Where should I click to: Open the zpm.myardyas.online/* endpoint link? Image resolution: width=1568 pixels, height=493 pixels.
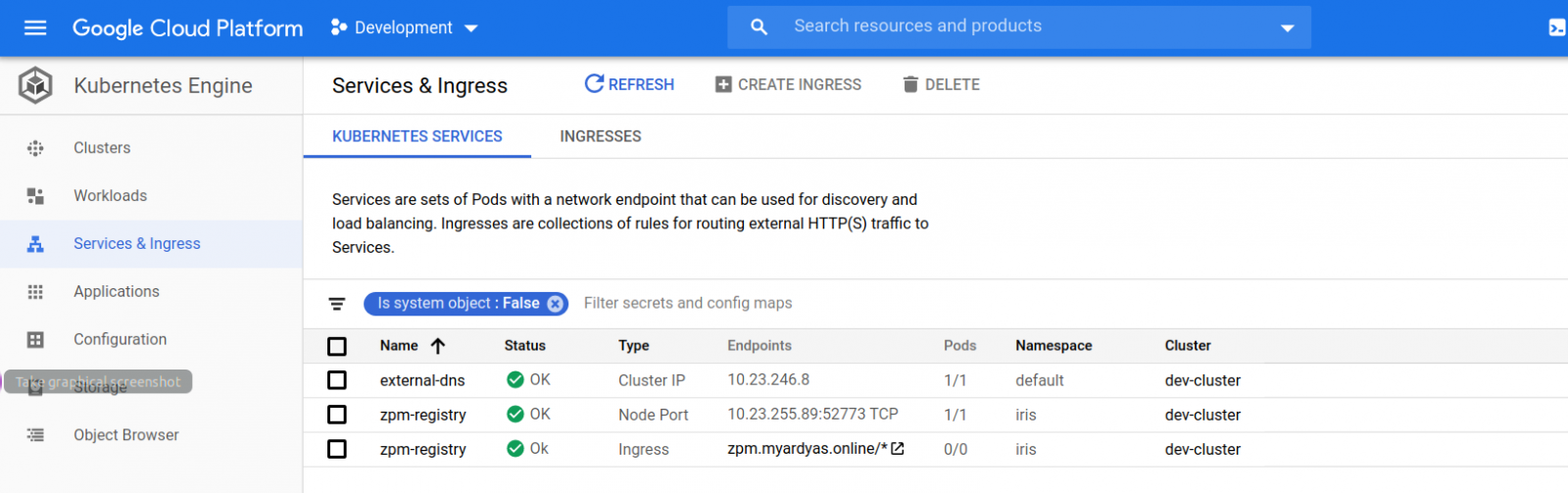pyautogui.click(x=807, y=449)
